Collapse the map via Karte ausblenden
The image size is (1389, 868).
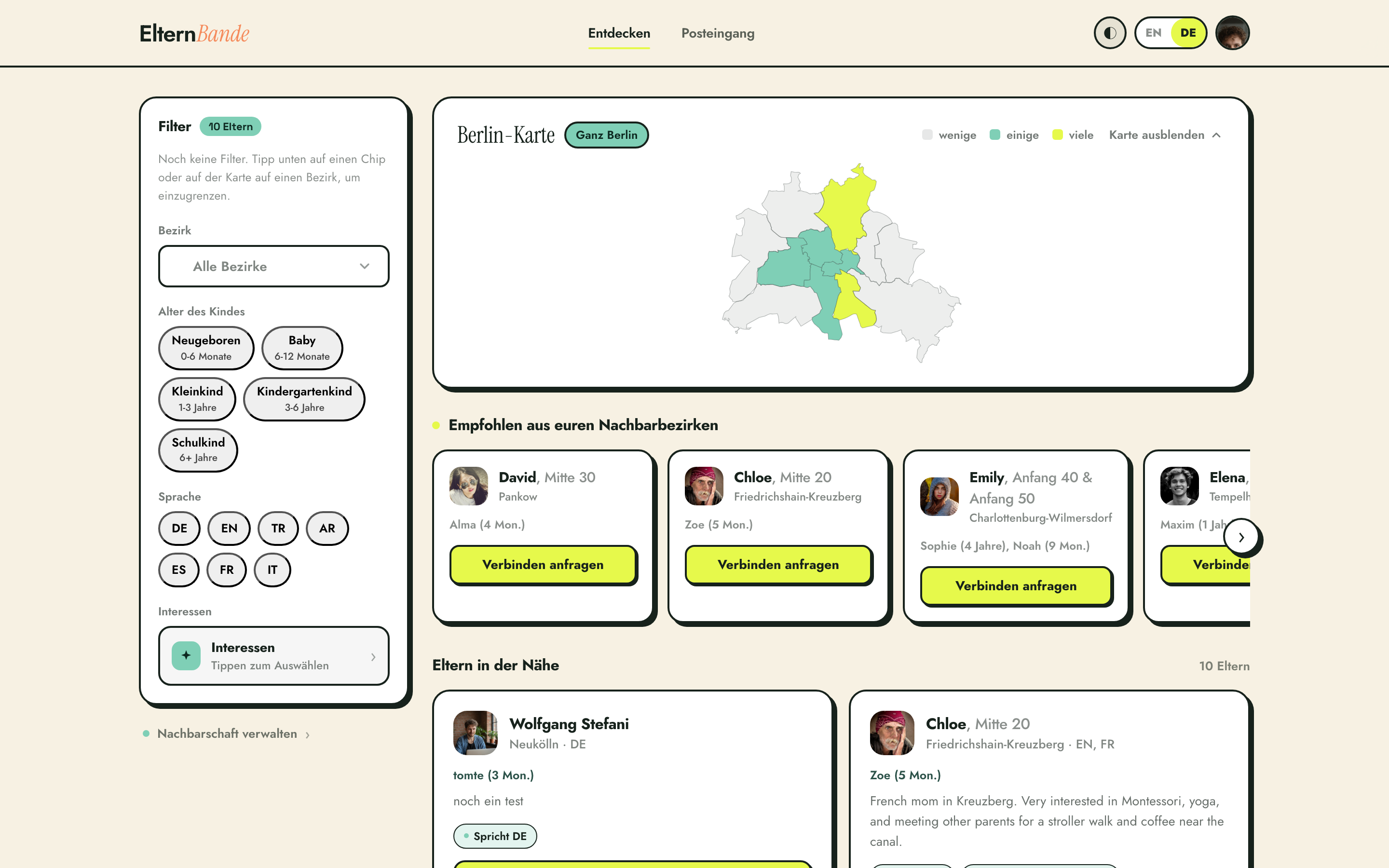click(x=1165, y=135)
